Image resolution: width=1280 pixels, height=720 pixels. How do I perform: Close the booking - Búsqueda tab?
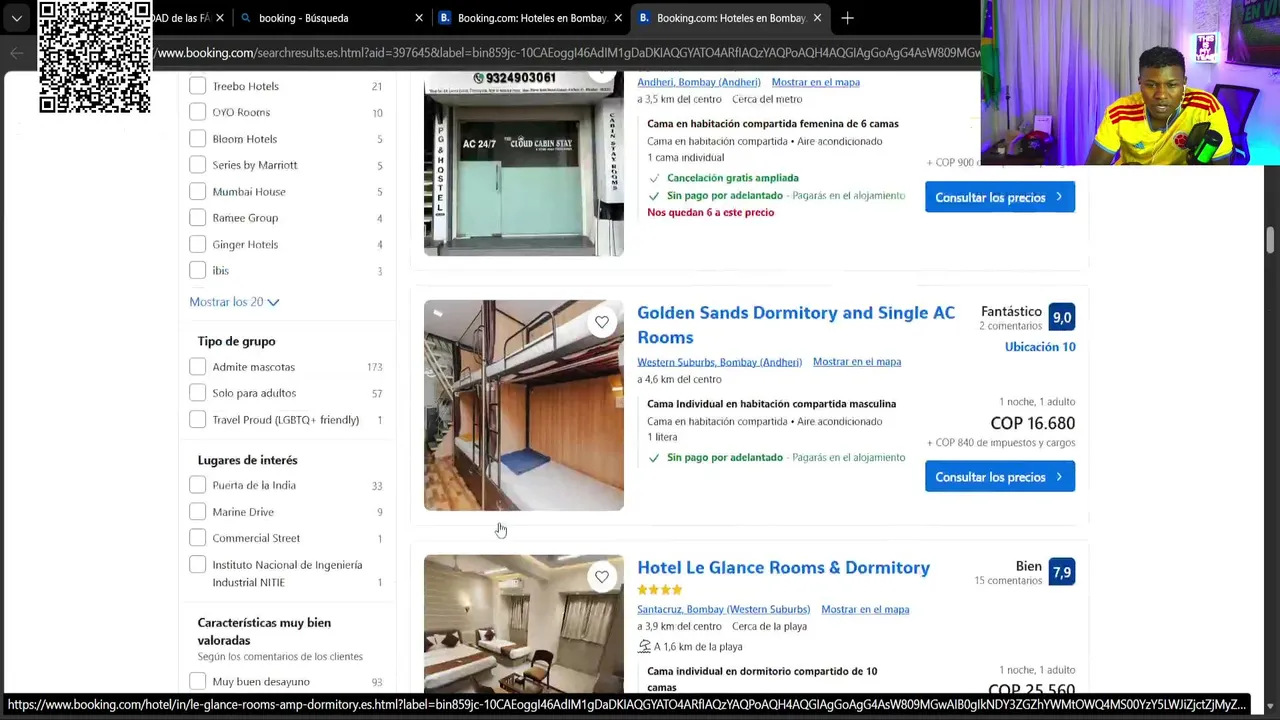419,18
